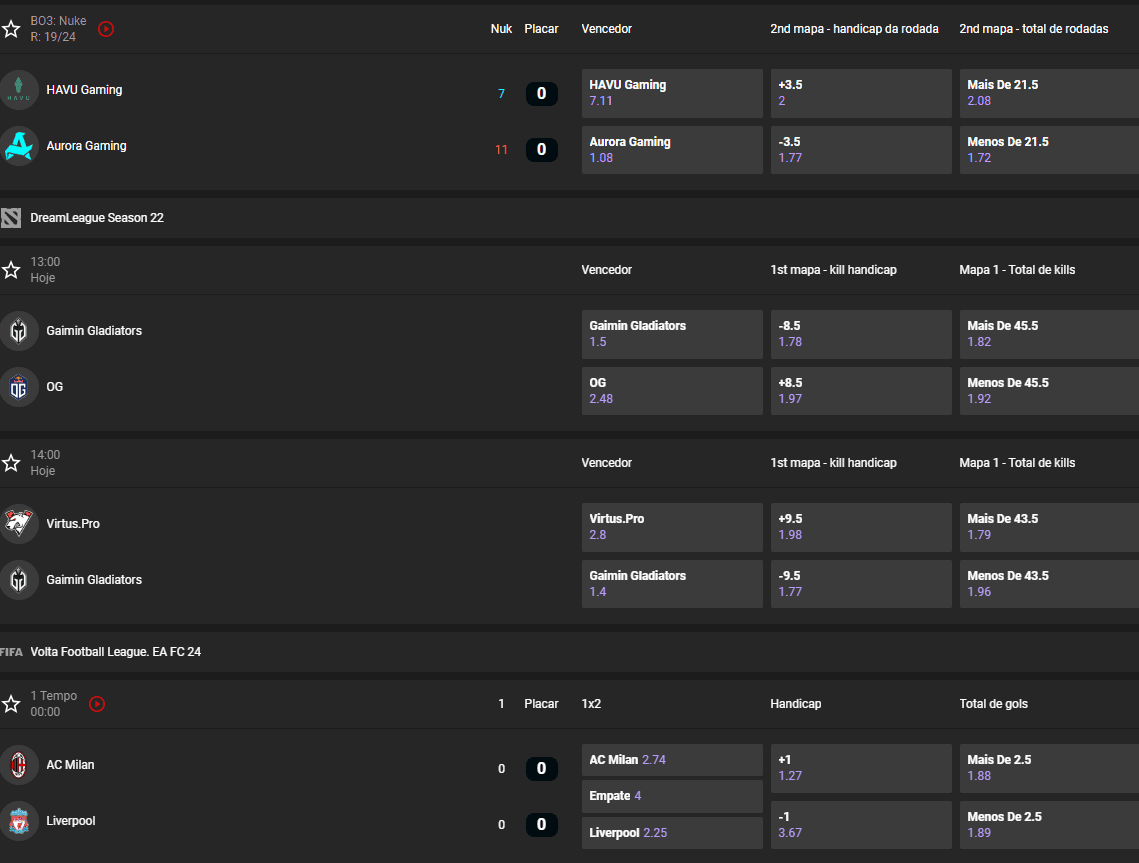The width and height of the screenshot is (1139, 863).
Task: Favorite the 14:00 Virtus.Pro match
Action: coord(11,462)
